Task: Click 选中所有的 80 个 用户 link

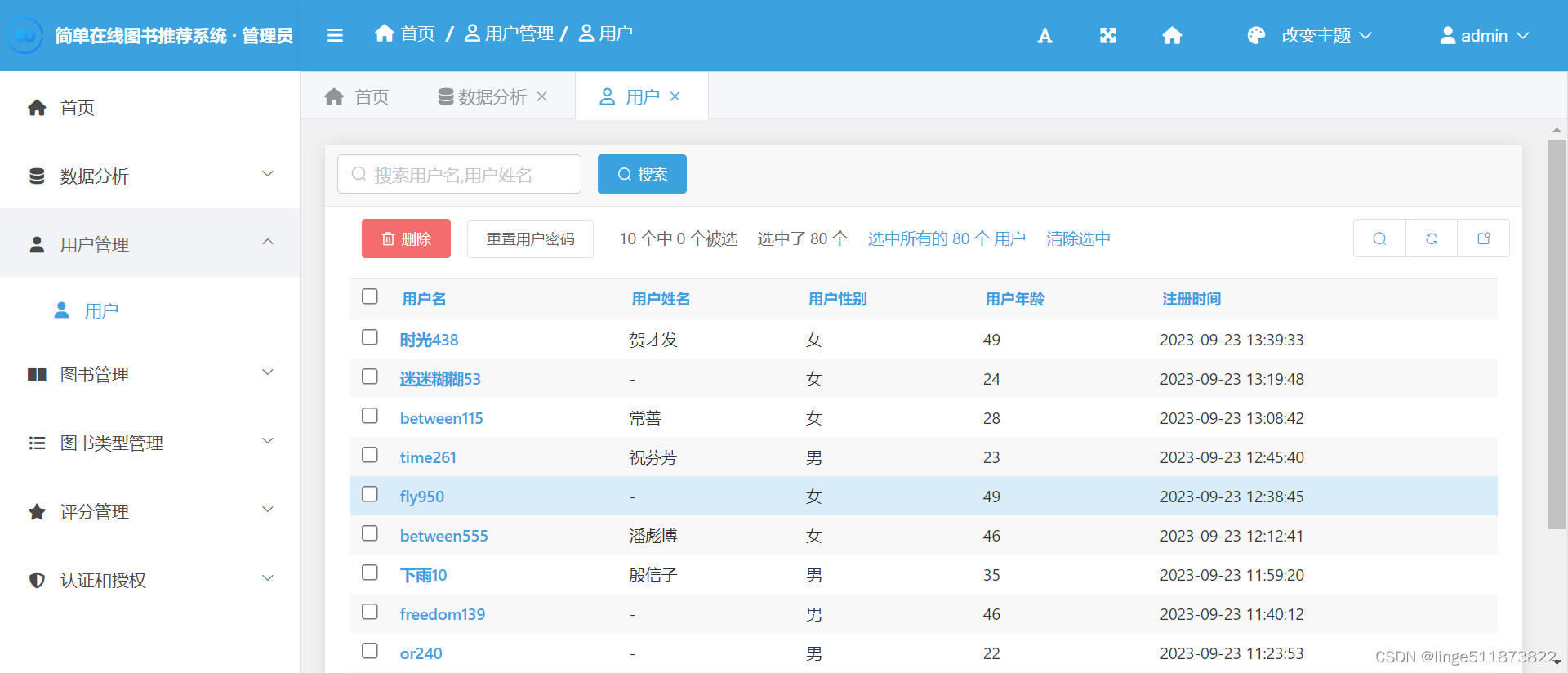Action: [947, 238]
